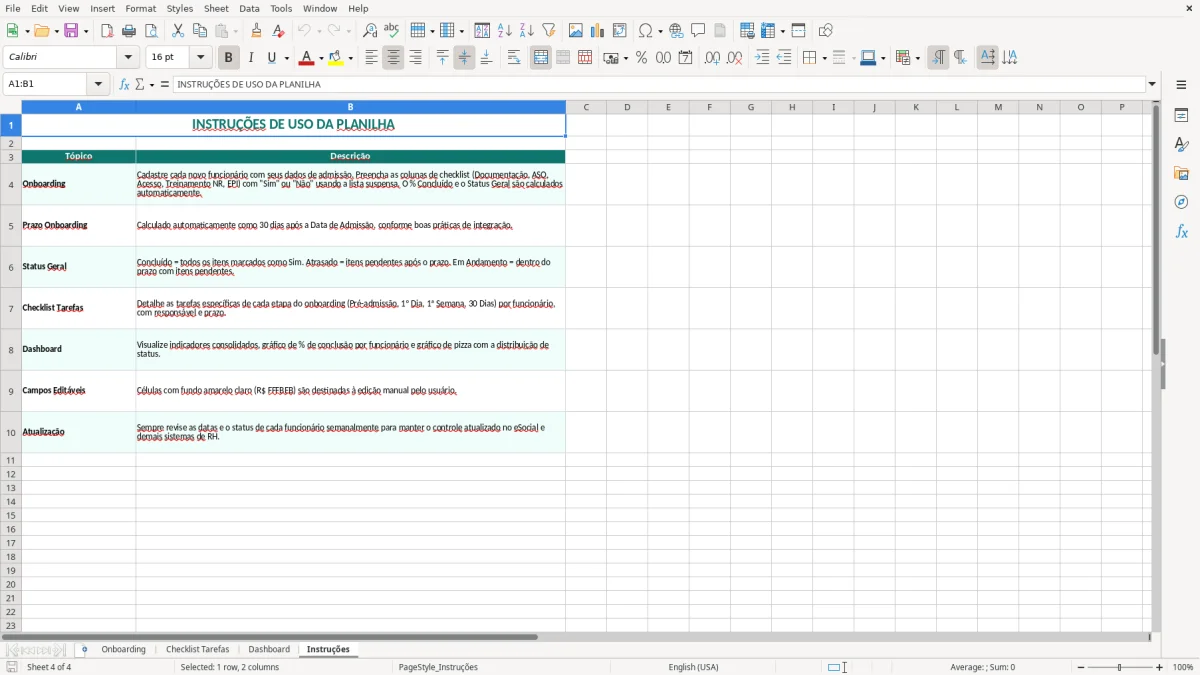Image resolution: width=1200 pixels, height=675 pixels.
Task: Open the Data menu
Action: (249, 8)
